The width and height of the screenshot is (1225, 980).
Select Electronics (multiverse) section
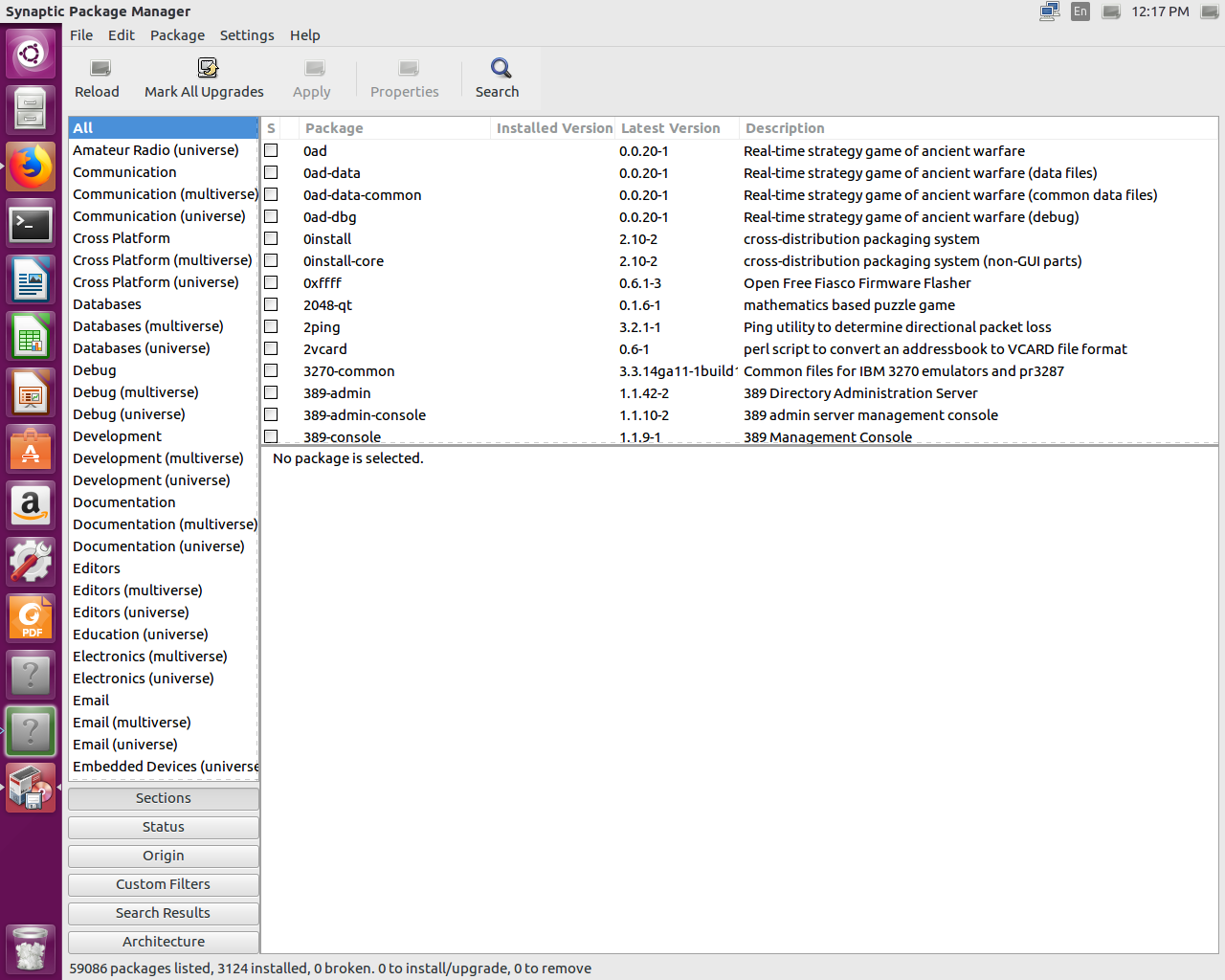(x=164, y=657)
